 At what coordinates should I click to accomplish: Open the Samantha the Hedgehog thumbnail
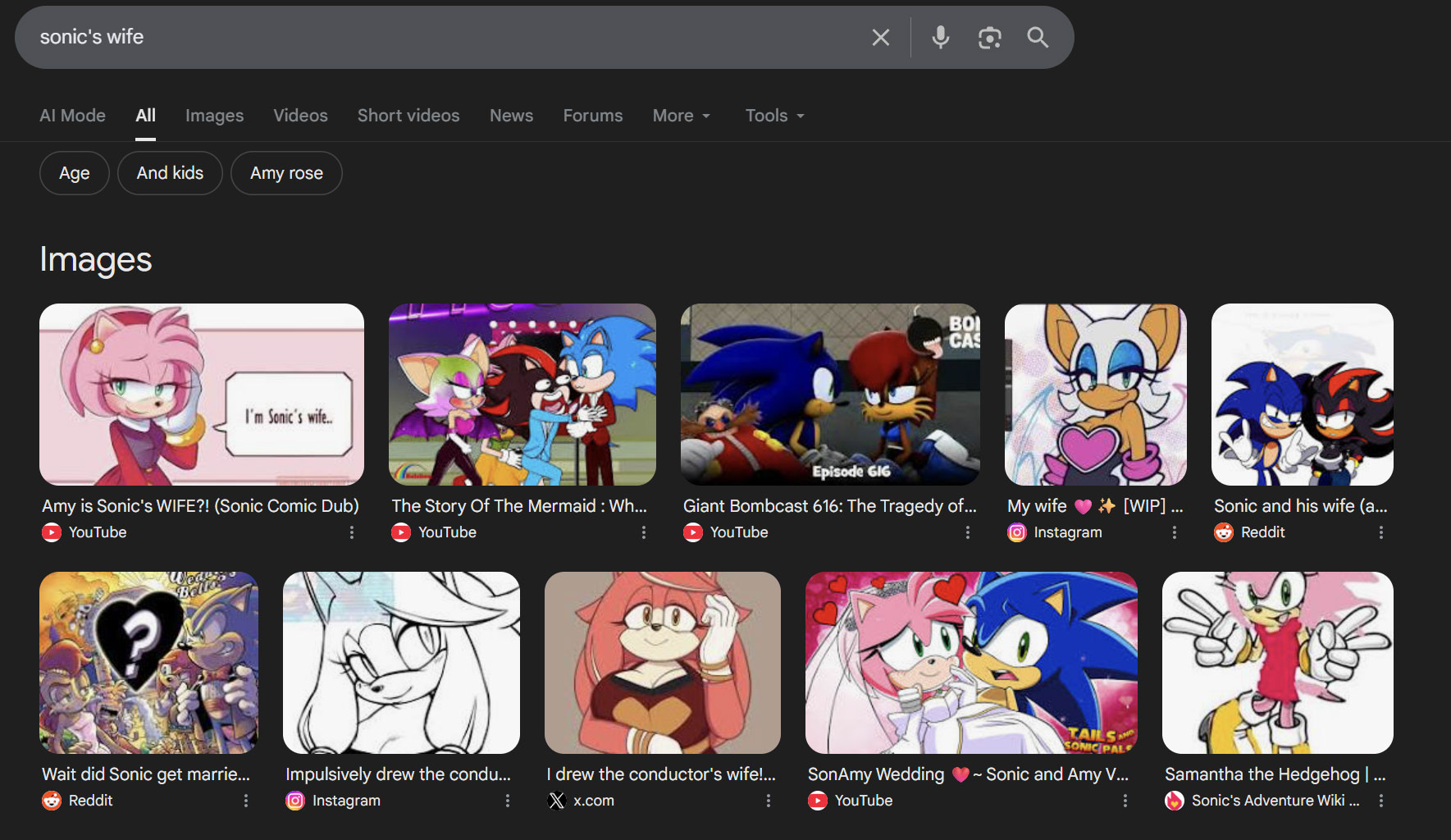click(1278, 663)
